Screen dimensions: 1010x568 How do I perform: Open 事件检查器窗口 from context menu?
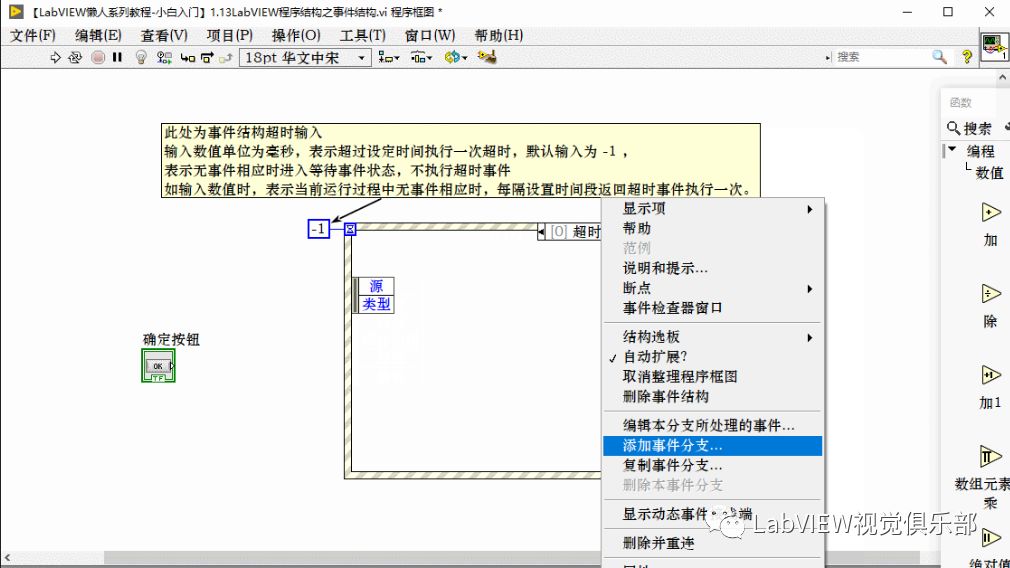point(713,308)
